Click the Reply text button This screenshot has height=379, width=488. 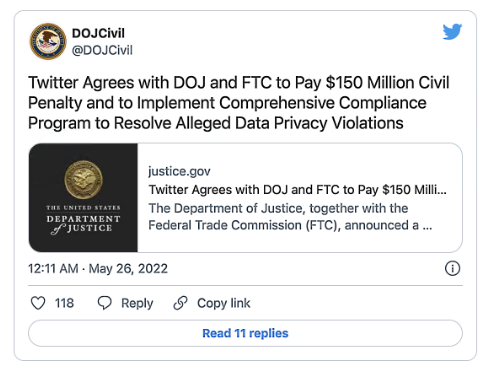[137, 303]
